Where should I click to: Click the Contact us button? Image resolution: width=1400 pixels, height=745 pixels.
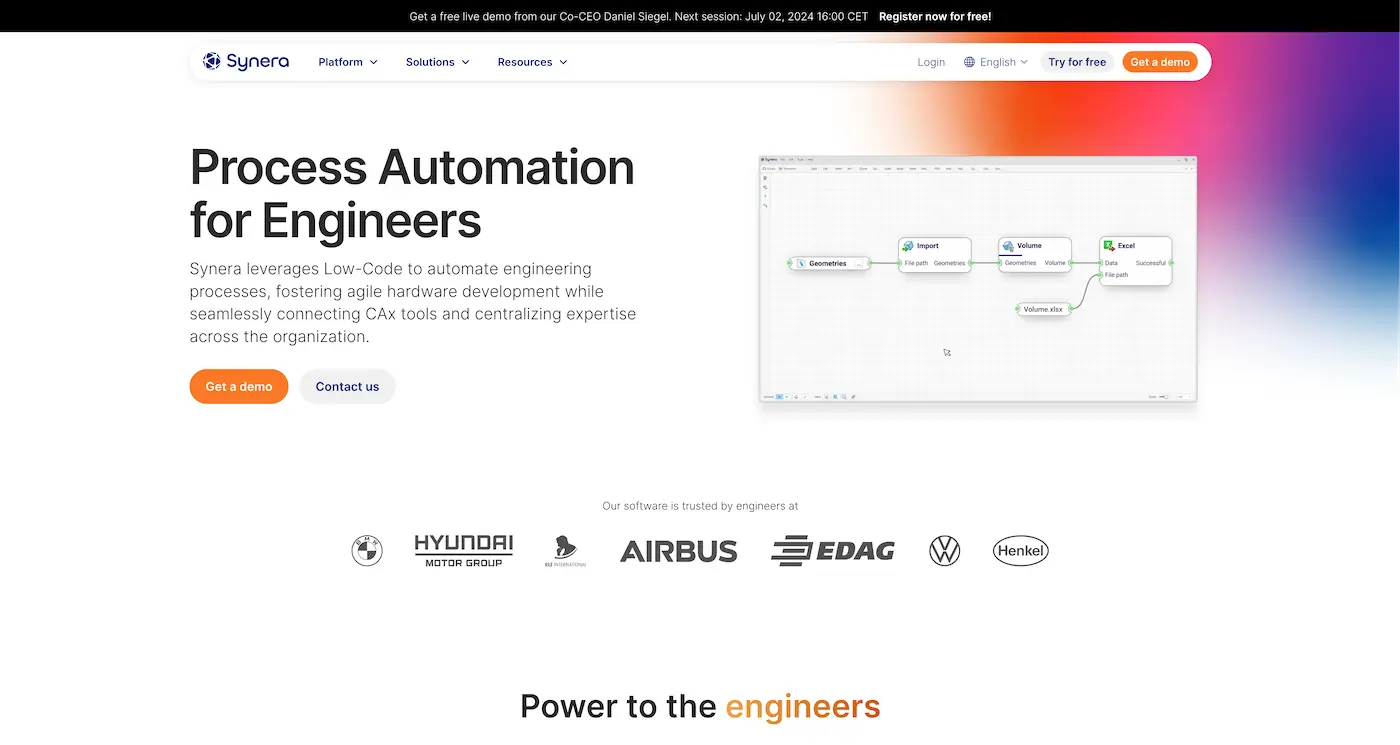pyautogui.click(x=347, y=387)
